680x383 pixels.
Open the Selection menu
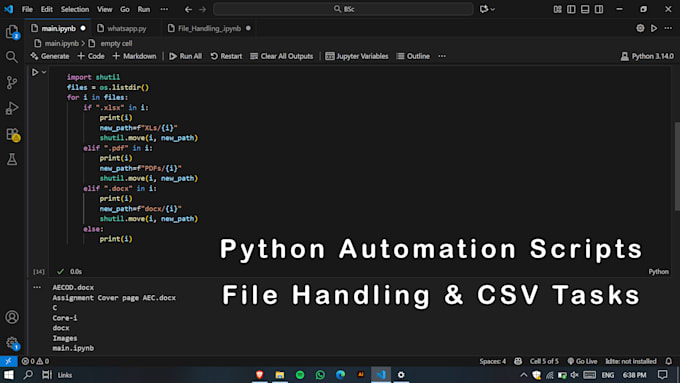tap(75, 9)
